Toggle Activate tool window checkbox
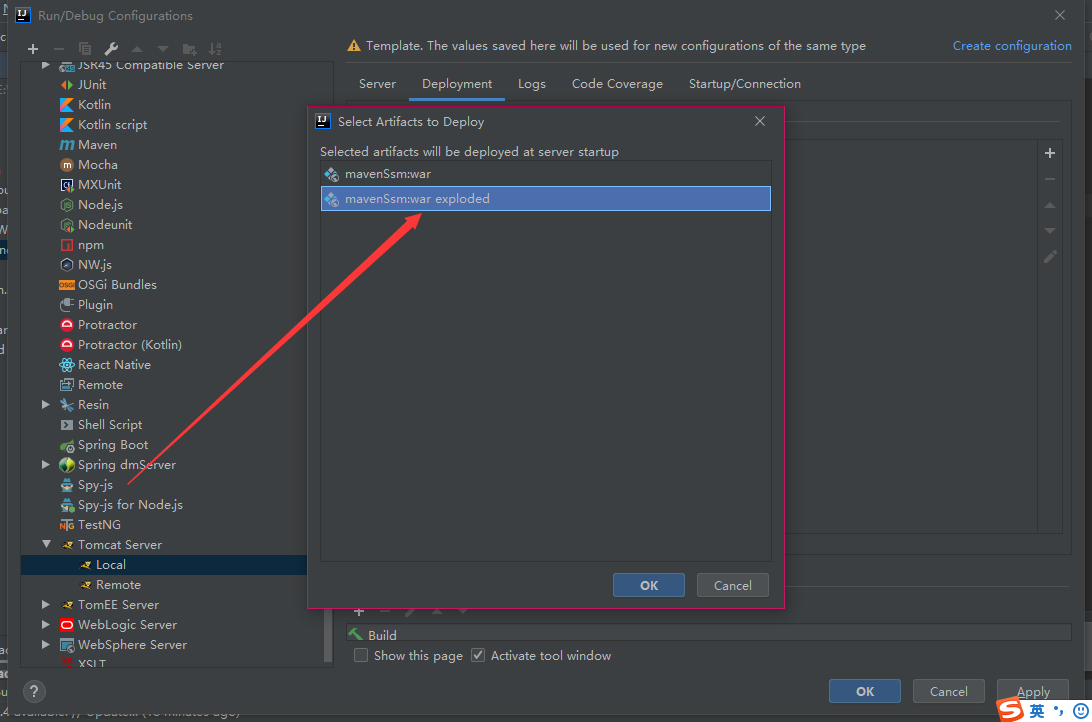The image size is (1092, 722). pos(478,655)
